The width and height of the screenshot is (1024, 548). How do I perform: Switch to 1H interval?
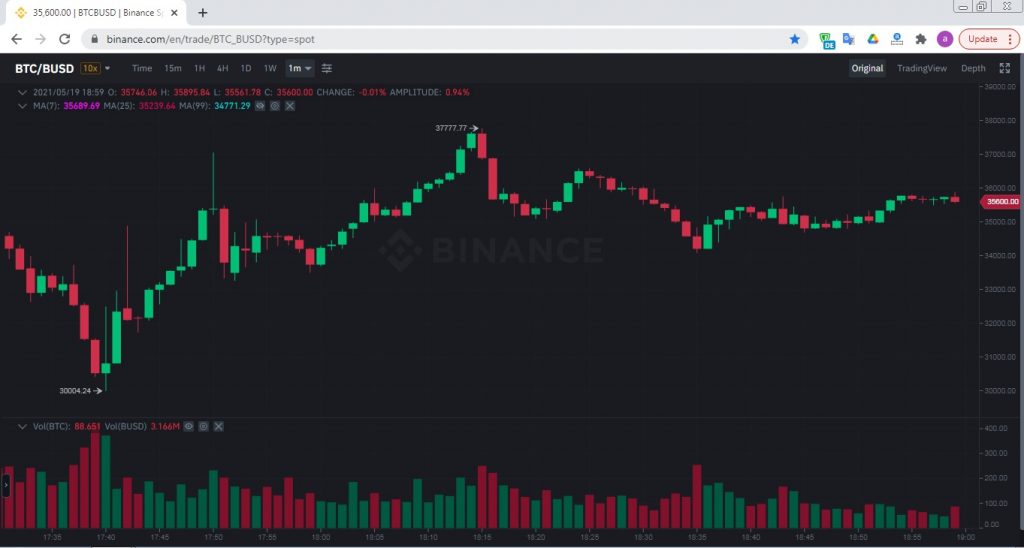click(x=200, y=69)
